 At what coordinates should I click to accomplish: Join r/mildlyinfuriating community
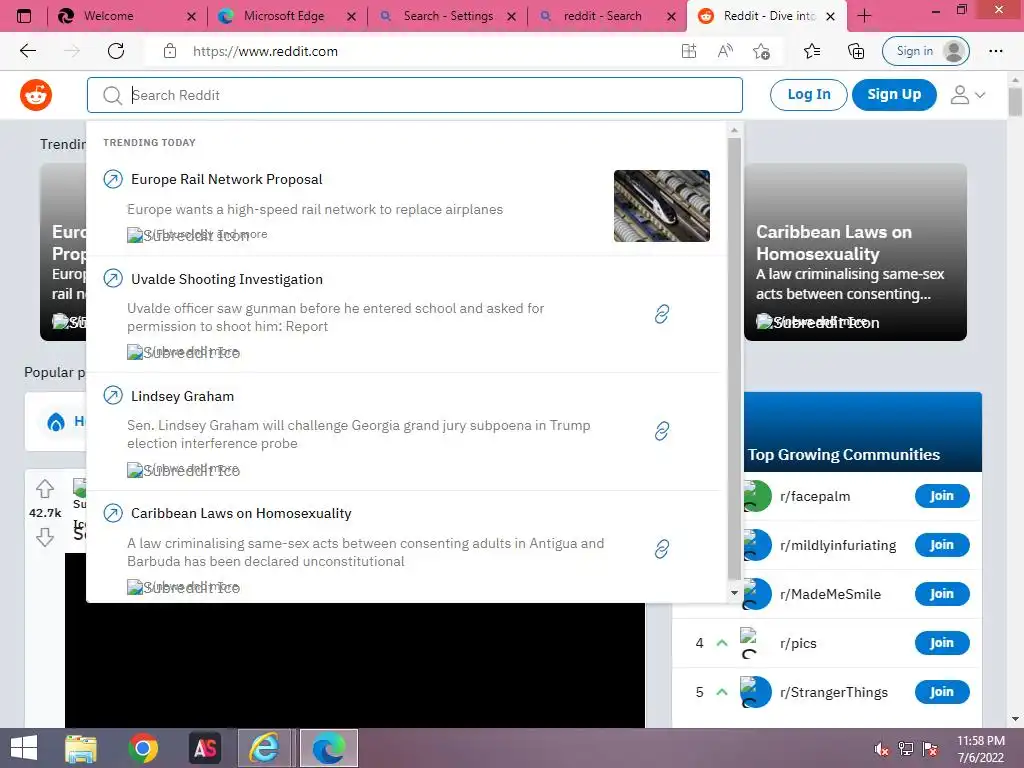click(942, 545)
